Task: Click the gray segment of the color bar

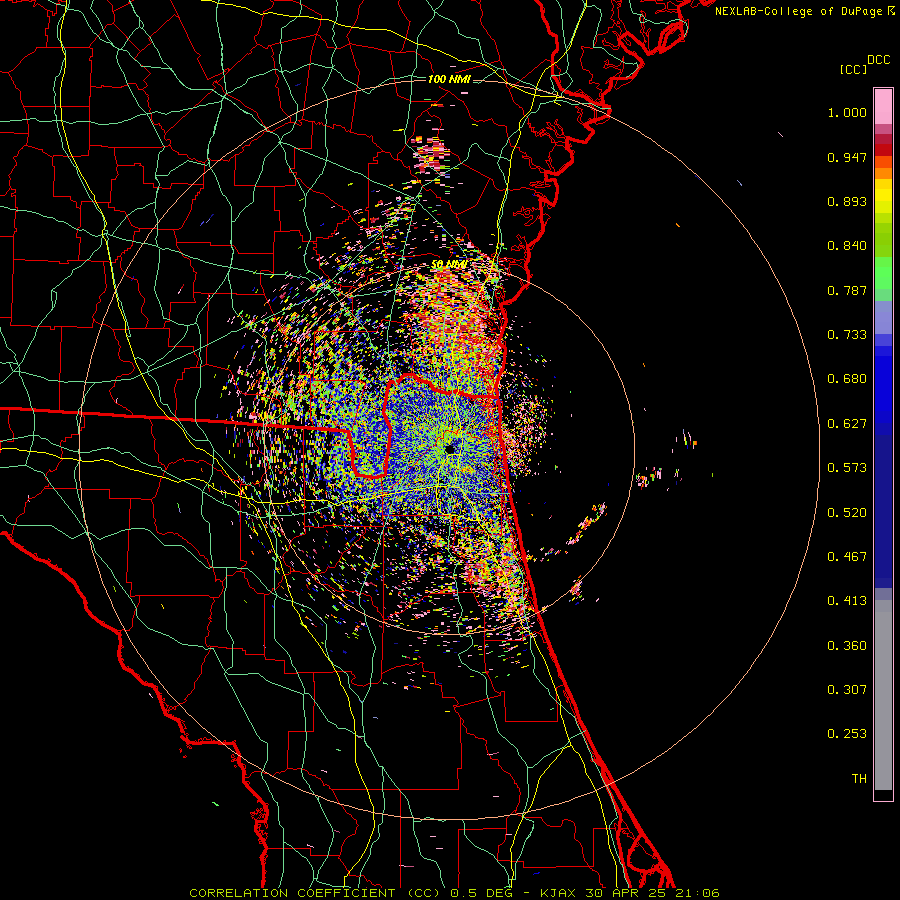Action: pyautogui.click(x=883, y=695)
